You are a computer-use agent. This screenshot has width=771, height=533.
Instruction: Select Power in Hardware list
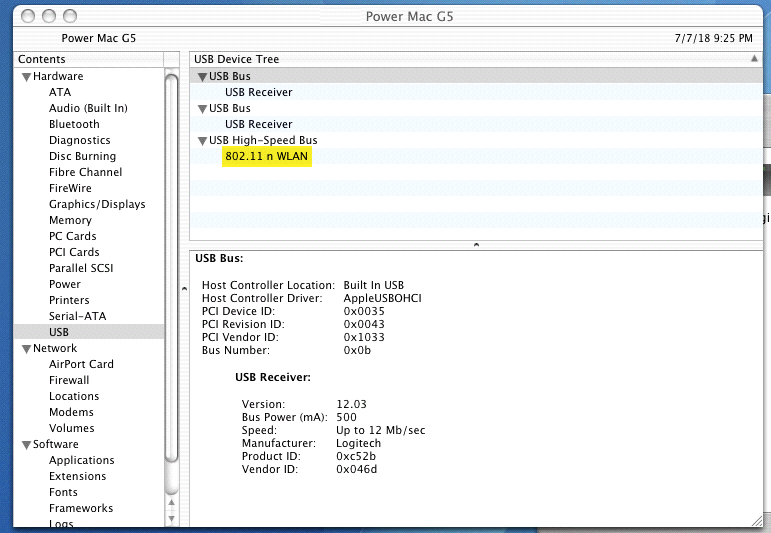(x=65, y=284)
